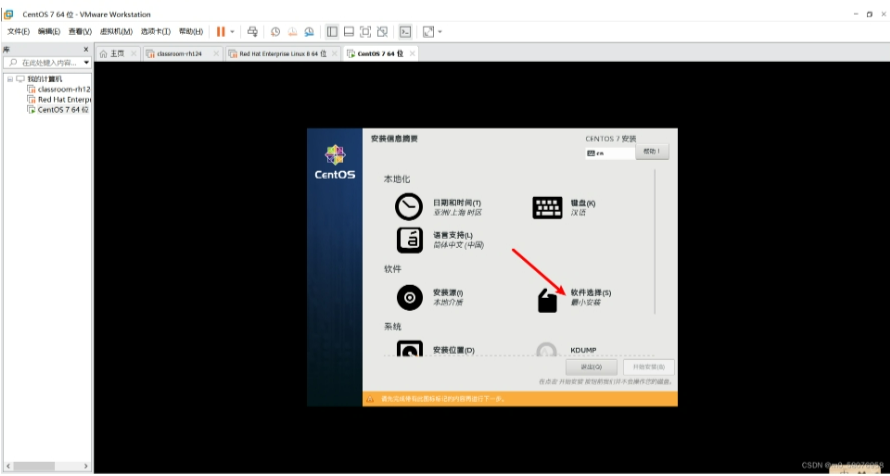Screen dimensions: 890x476
Task: Open the 选项卡(T) menu
Action: 156,32
